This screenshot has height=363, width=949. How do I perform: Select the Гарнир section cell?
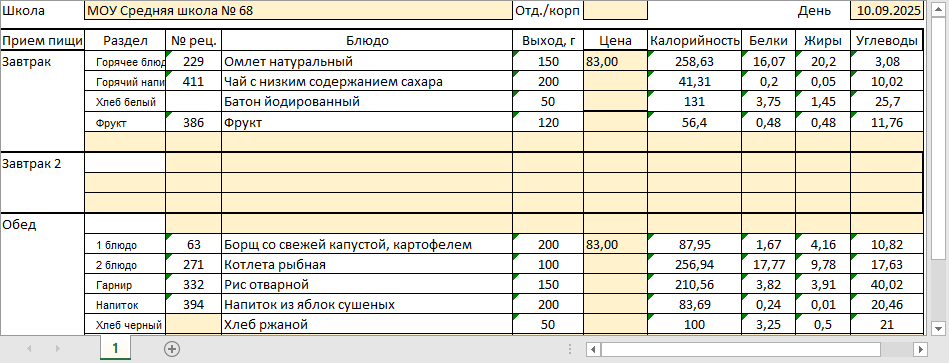[125, 284]
